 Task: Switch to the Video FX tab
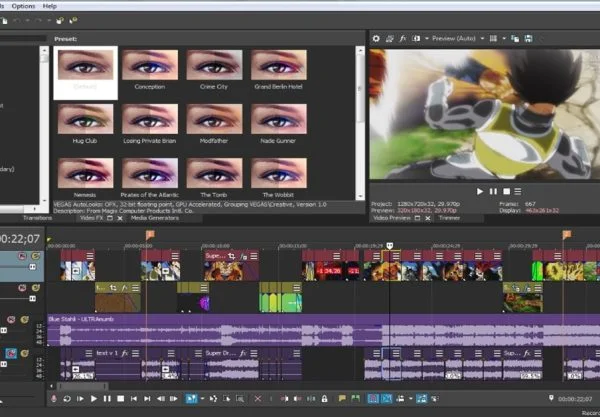92,218
